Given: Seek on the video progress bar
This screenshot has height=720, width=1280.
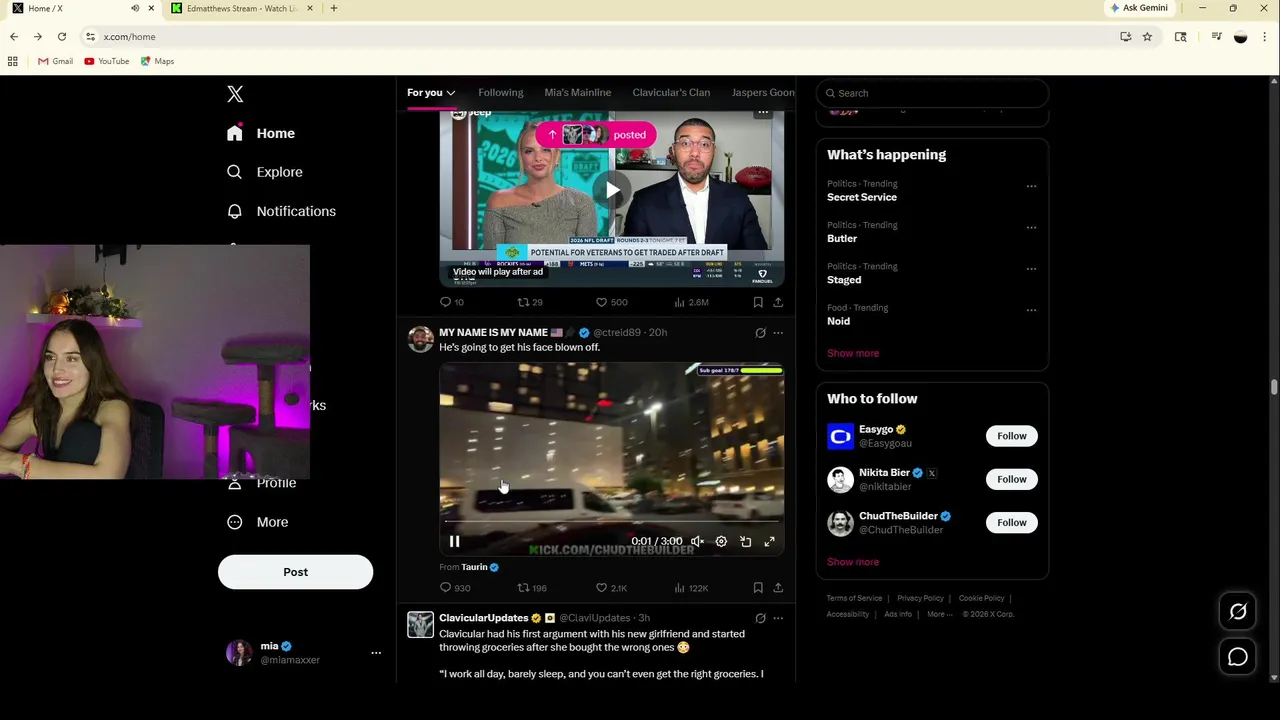Looking at the screenshot, I should [612, 522].
